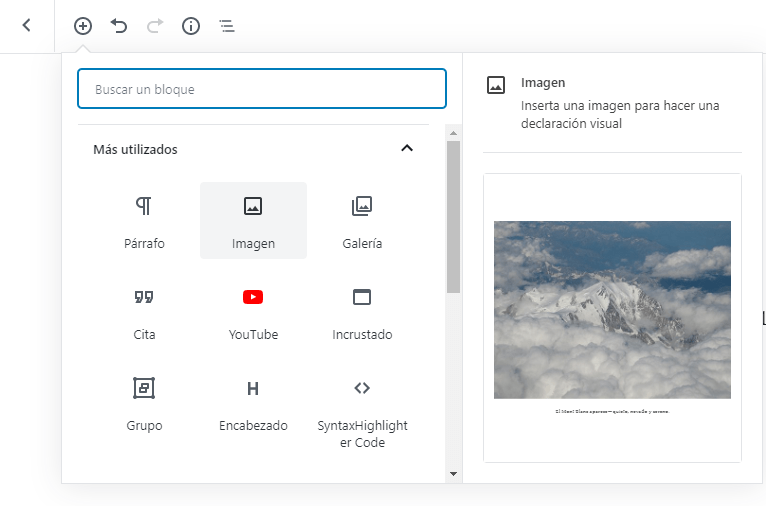Open the block navigation list icon
The image size is (766, 506).
(x=227, y=26)
